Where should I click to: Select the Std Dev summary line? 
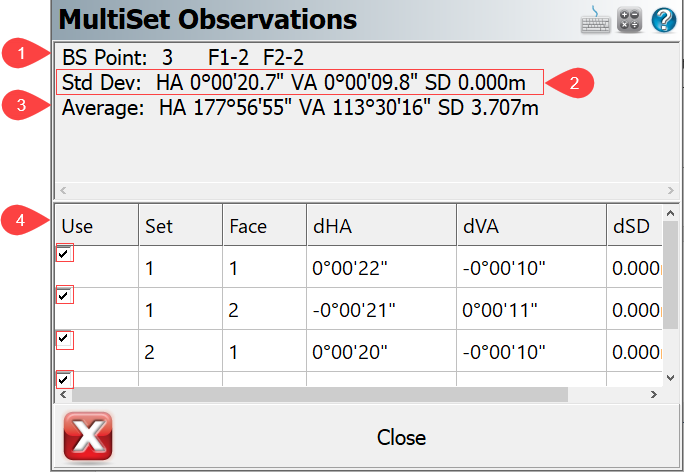pos(300,82)
